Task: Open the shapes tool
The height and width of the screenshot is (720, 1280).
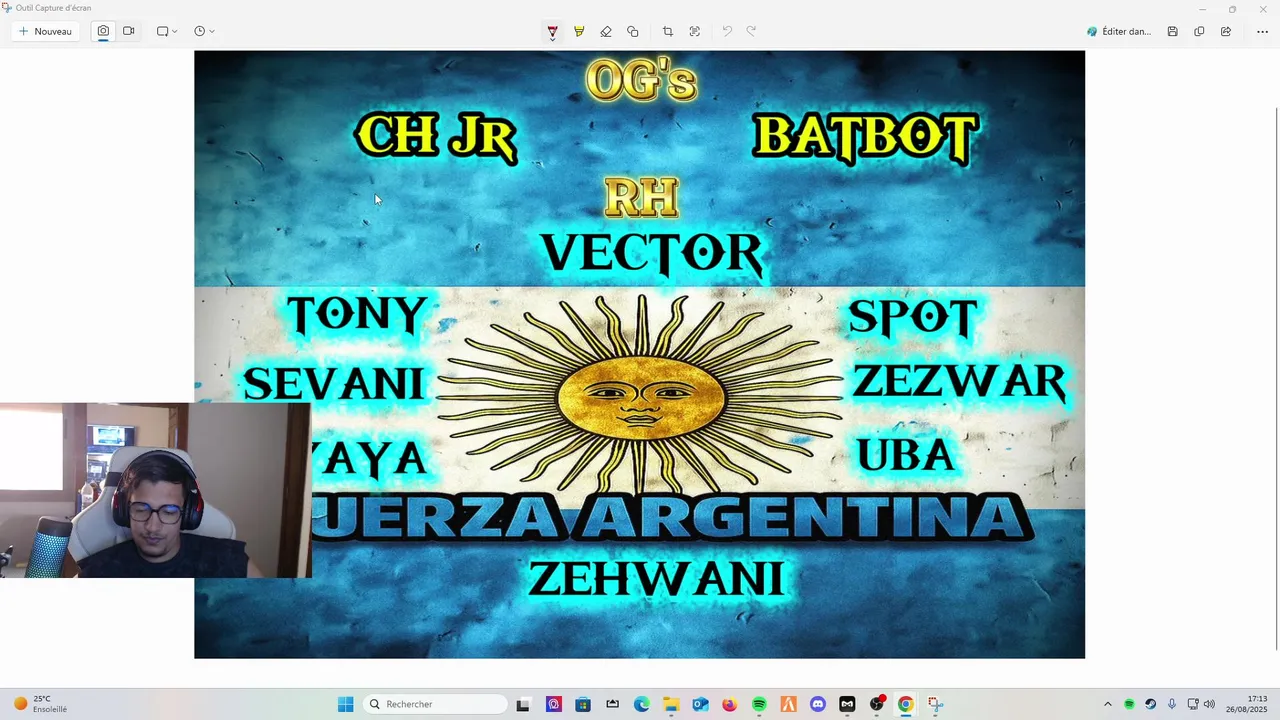Action: [633, 32]
